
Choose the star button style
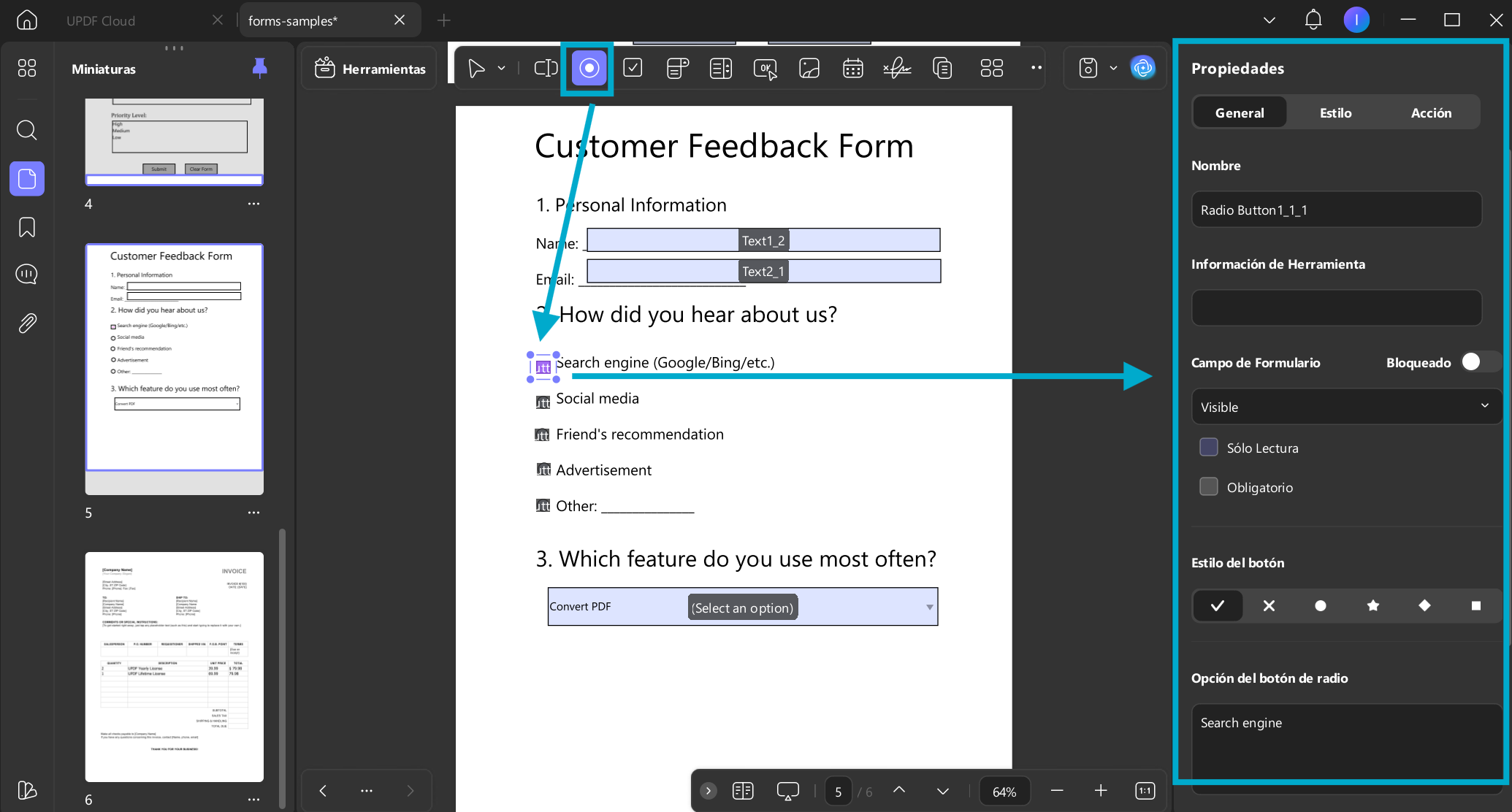click(1372, 605)
